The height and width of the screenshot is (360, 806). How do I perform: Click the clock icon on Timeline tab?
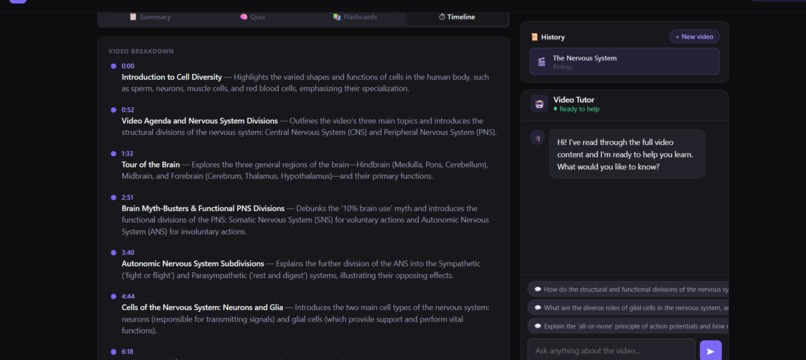(442, 17)
